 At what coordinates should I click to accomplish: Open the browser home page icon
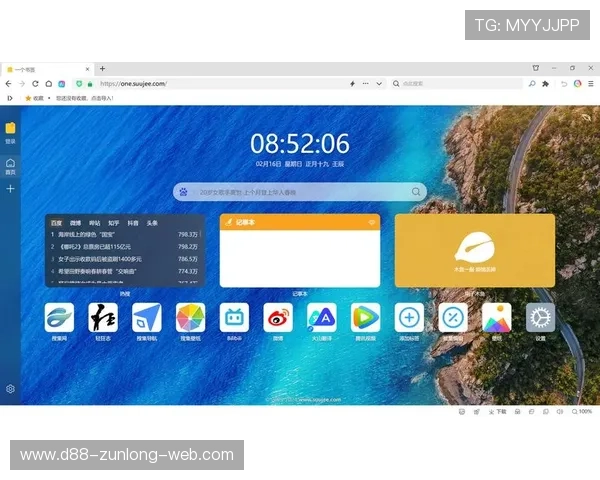49,83
